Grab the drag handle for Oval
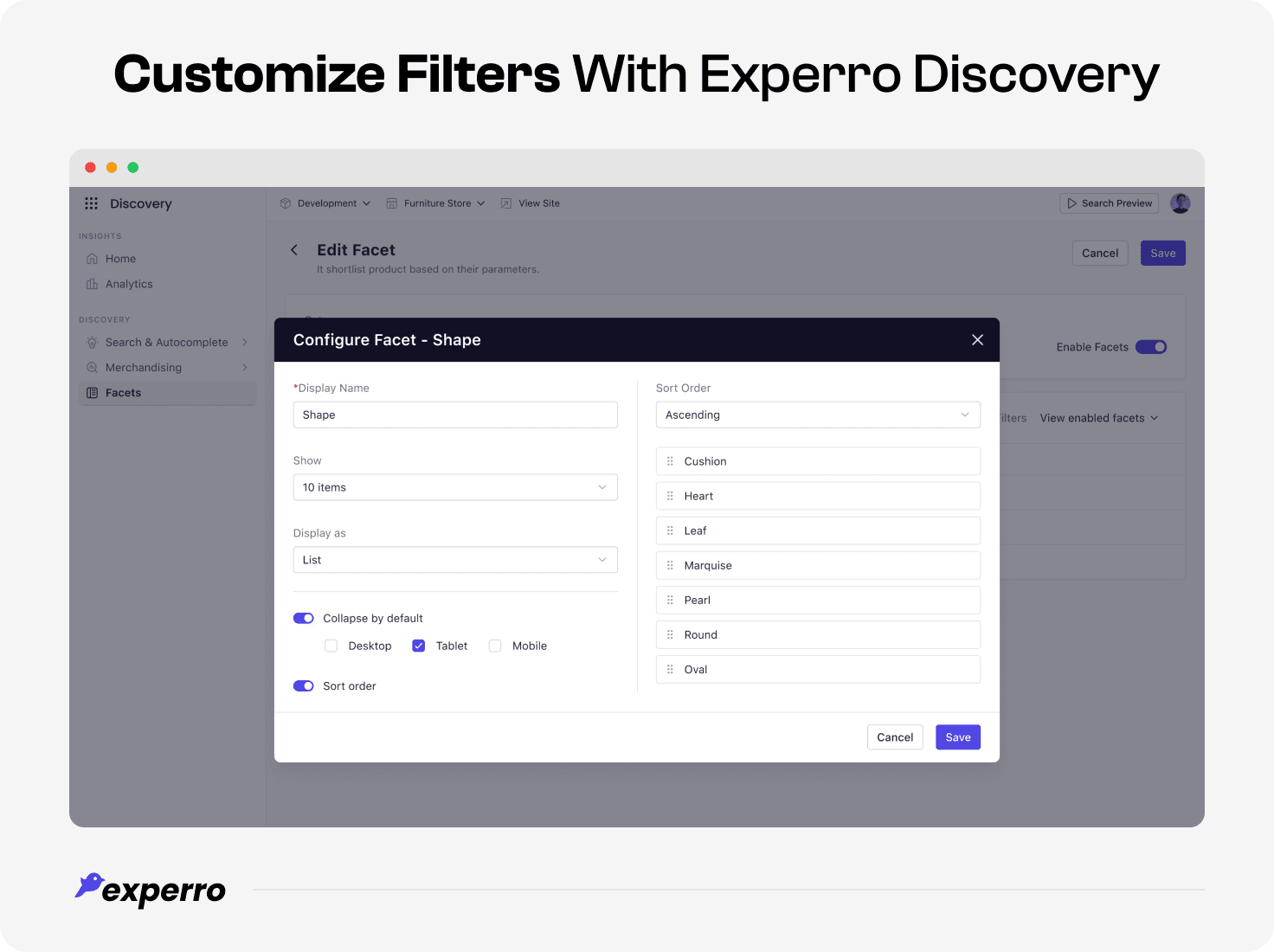This screenshot has width=1274, height=952. tap(670, 669)
